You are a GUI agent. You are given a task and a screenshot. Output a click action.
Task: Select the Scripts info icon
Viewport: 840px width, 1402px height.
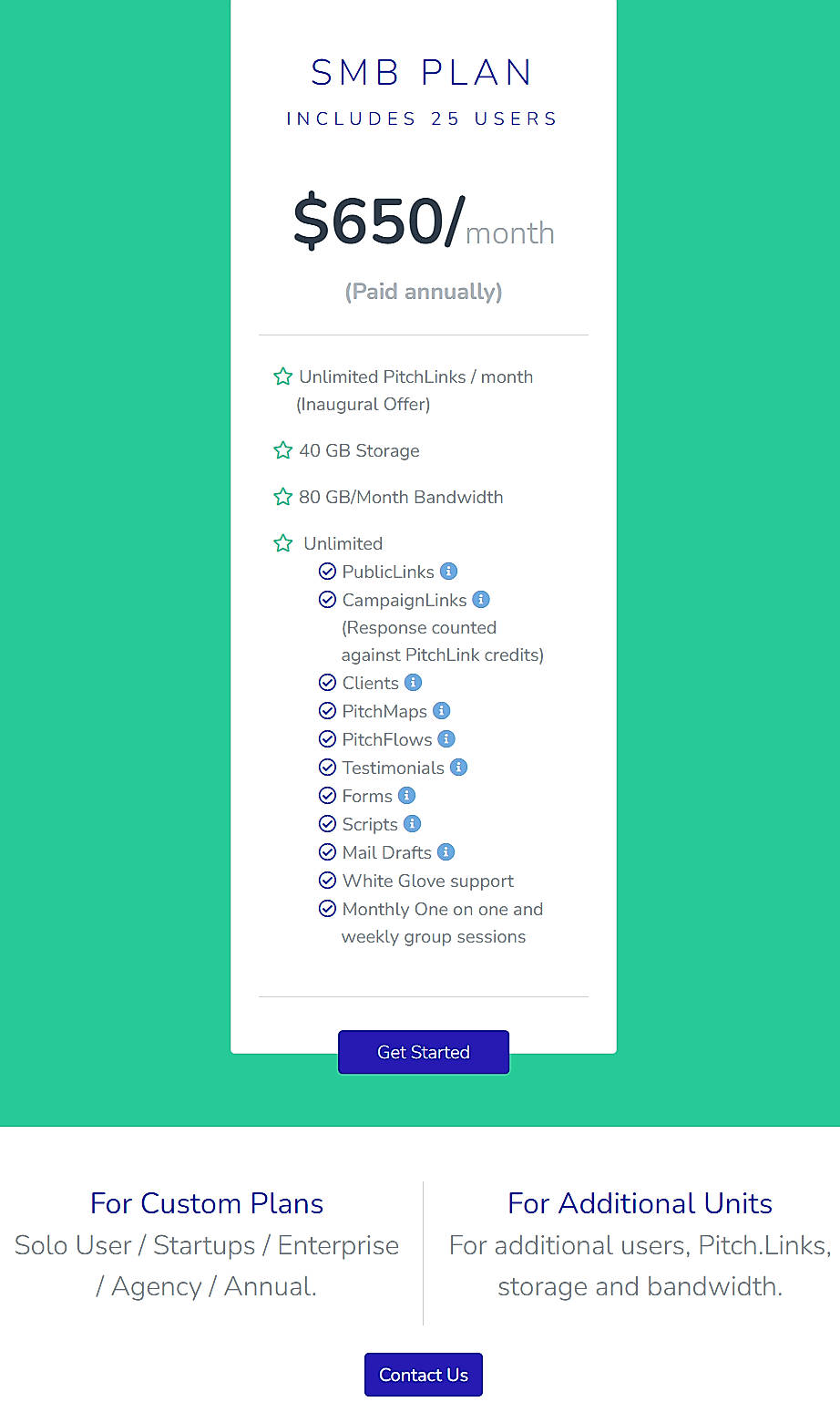[x=412, y=823]
